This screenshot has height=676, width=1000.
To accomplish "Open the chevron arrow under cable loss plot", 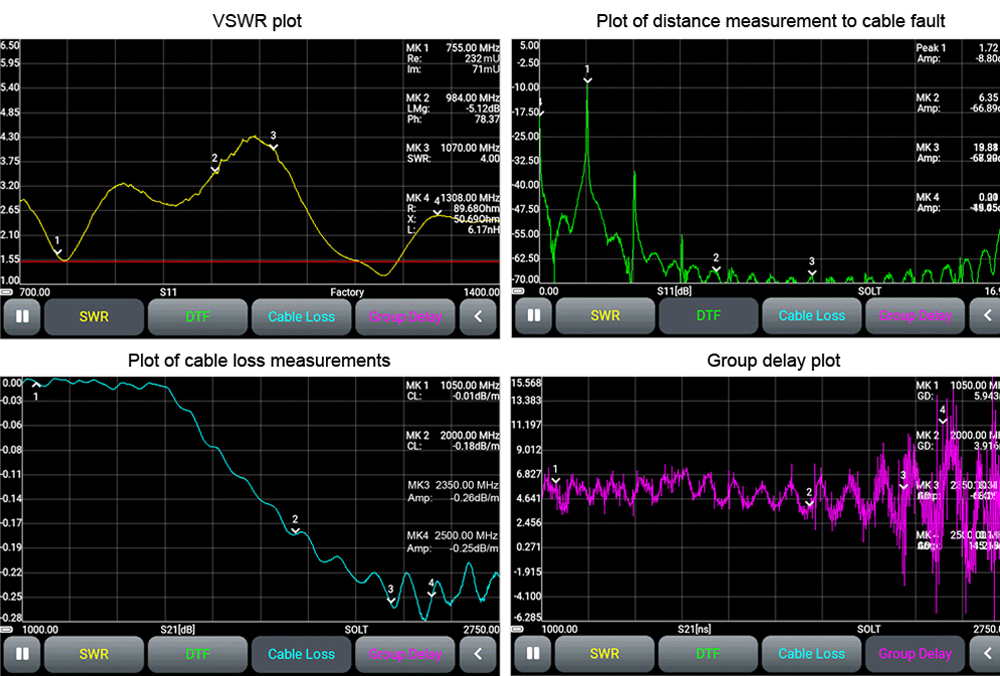I will pos(478,654).
